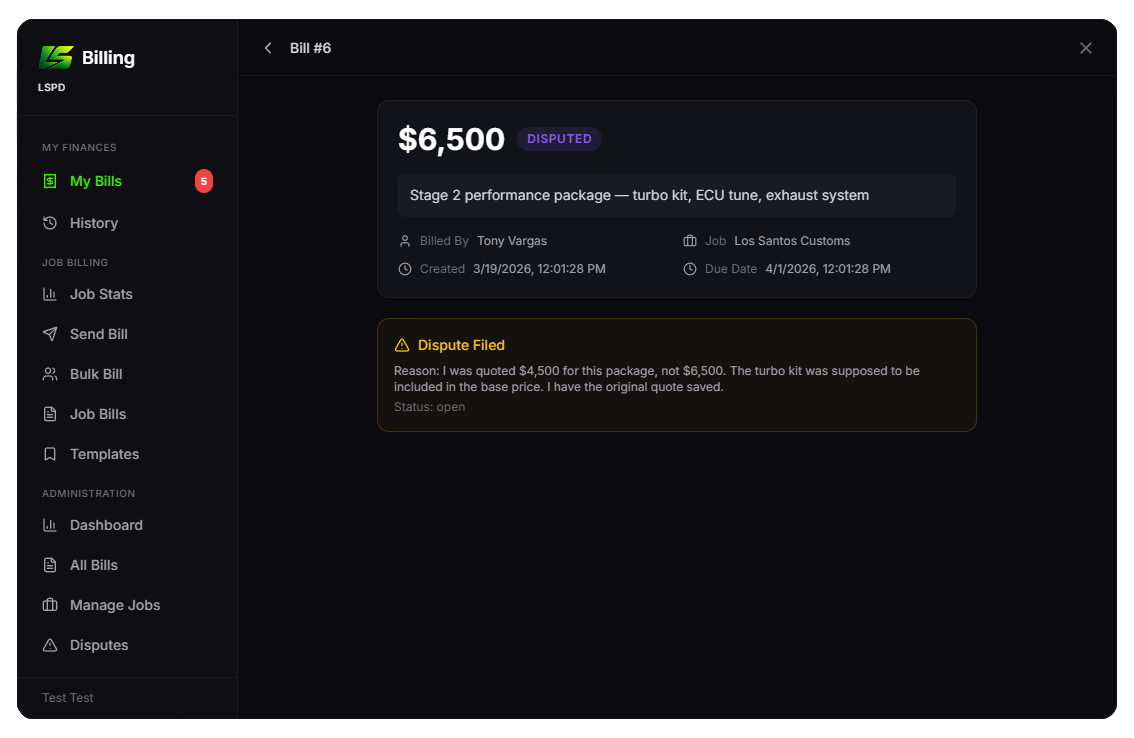Open the All Bills menu item
Screen dimensions: 1134x738
94,565
